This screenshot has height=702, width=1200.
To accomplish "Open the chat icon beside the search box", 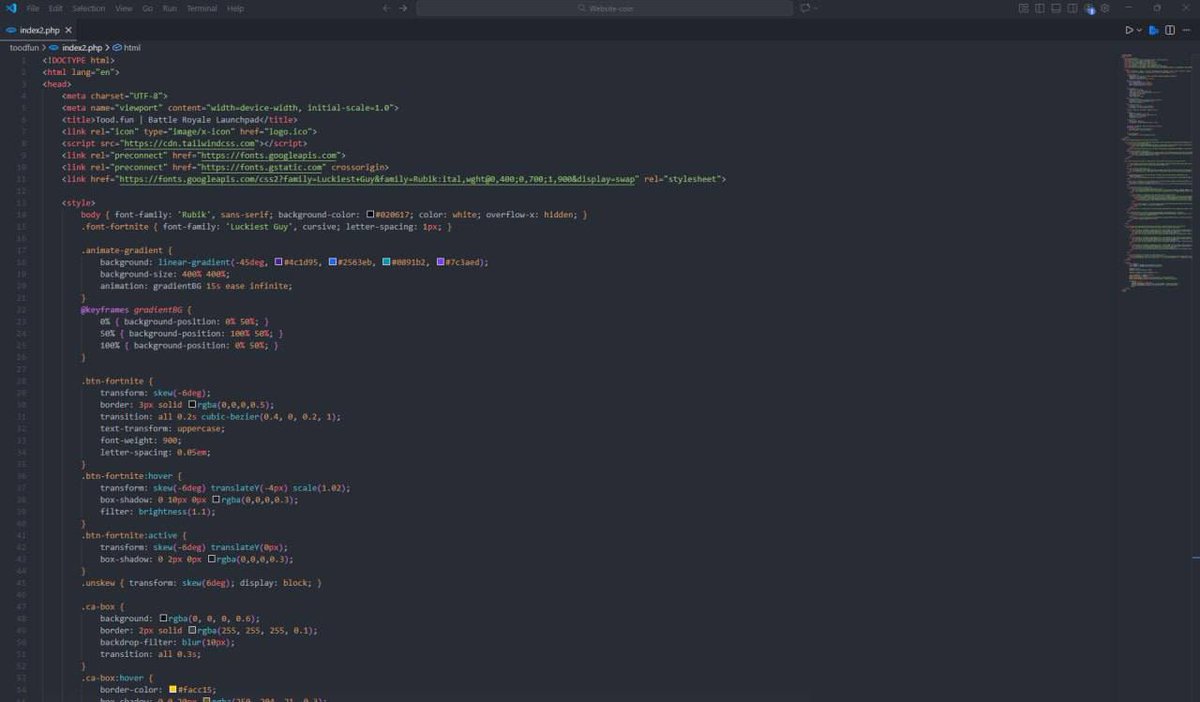I will pyautogui.click(x=805, y=8).
